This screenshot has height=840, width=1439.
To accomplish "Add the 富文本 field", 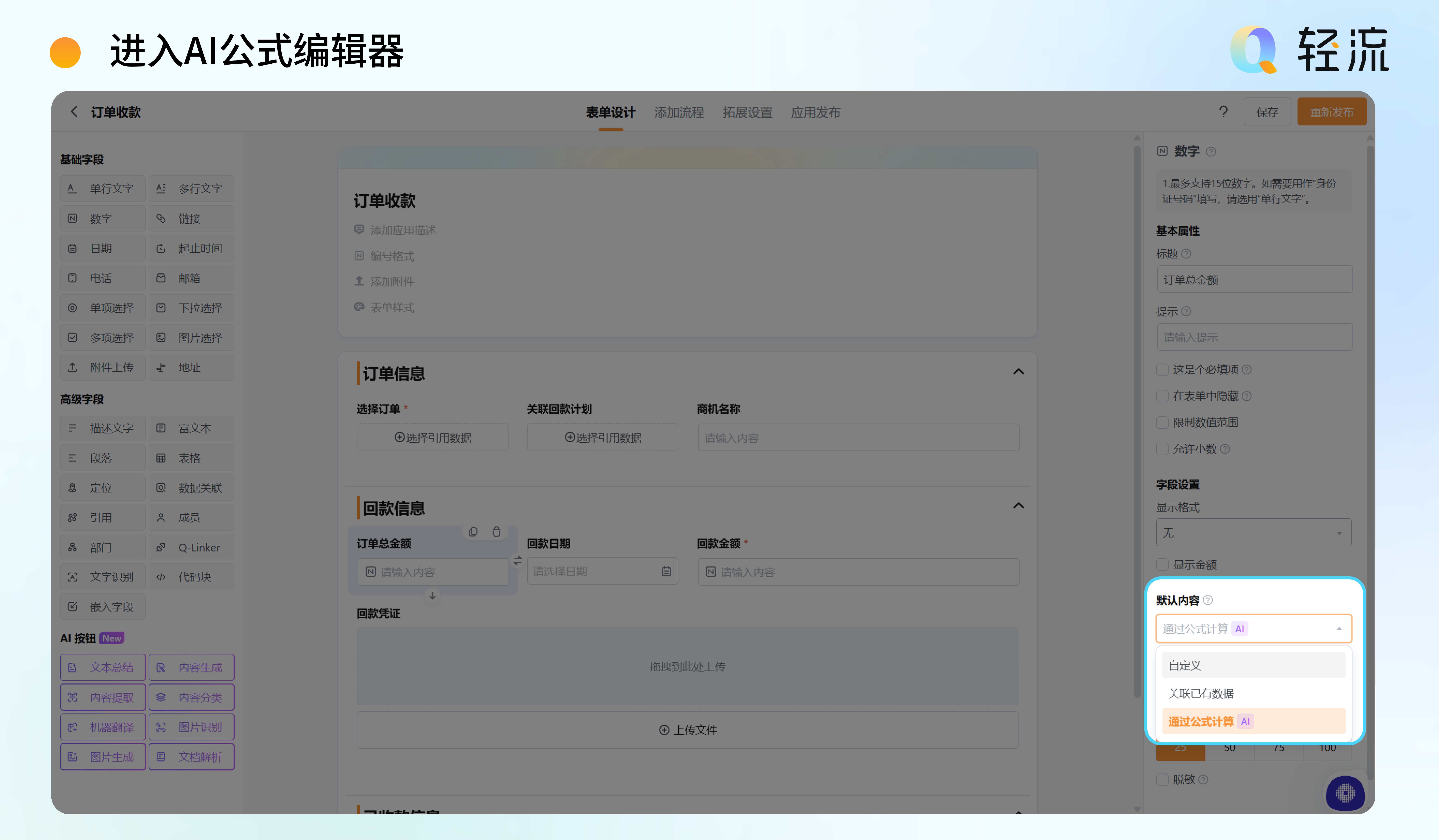I will pos(191,428).
